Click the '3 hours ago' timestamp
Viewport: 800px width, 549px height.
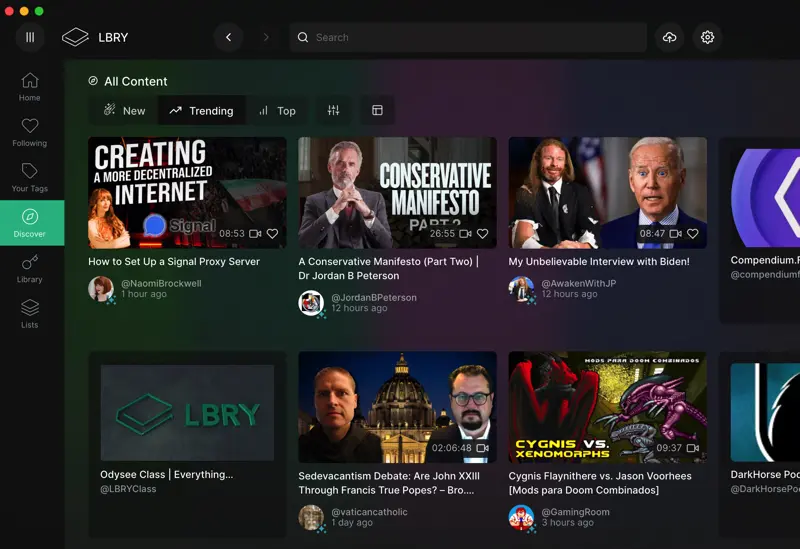click(x=568, y=522)
